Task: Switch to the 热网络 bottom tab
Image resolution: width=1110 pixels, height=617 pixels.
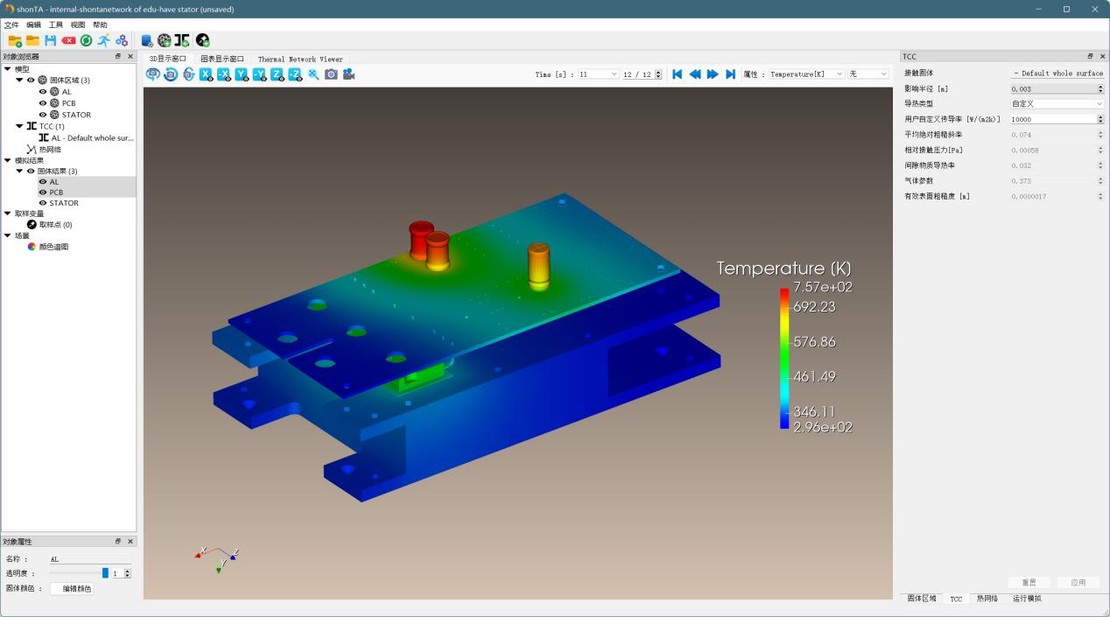Action: click(x=987, y=599)
